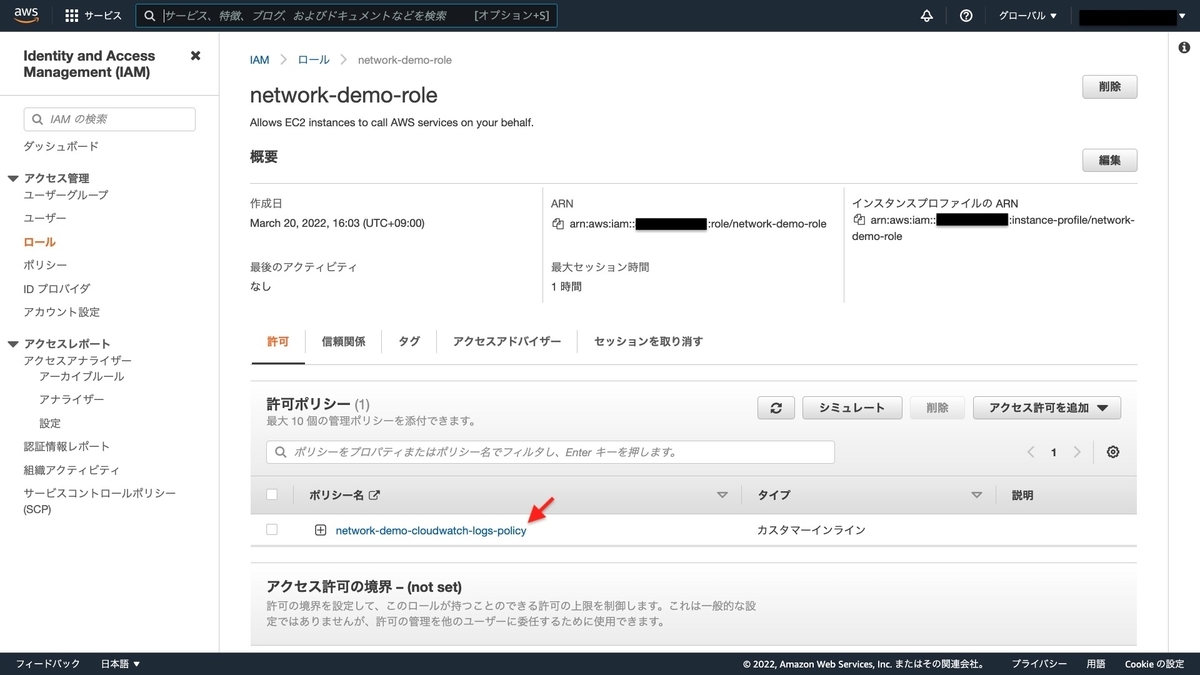Open 認証情報レポート in the sidebar

point(67,446)
